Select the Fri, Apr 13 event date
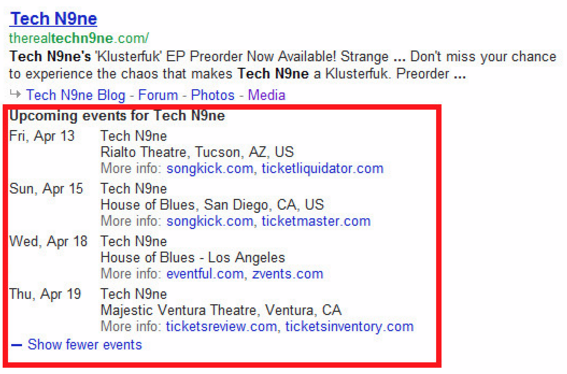The image size is (567, 374). (x=42, y=136)
